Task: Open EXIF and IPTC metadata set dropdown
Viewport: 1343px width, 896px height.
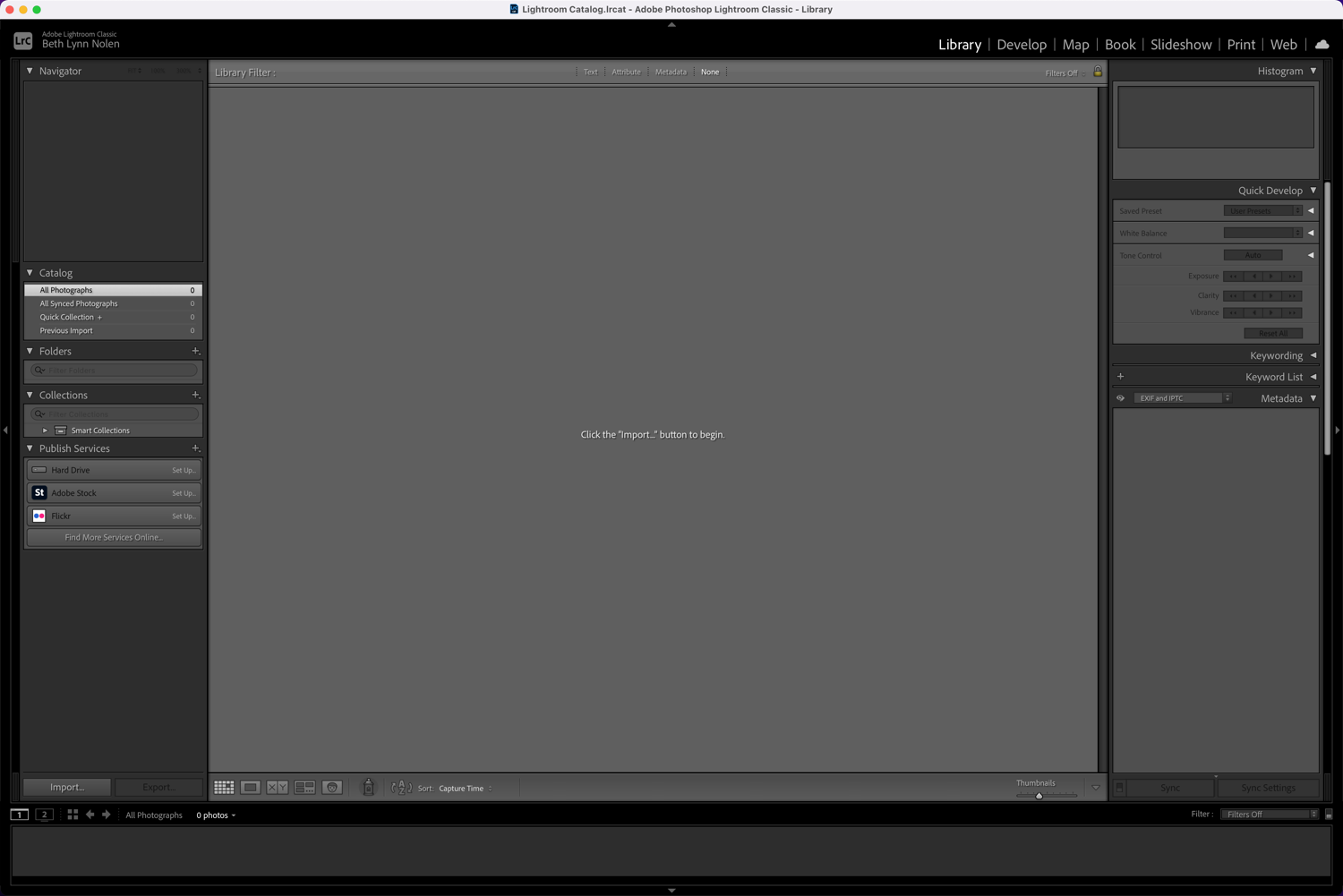Action: click(x=1183, y=398)
